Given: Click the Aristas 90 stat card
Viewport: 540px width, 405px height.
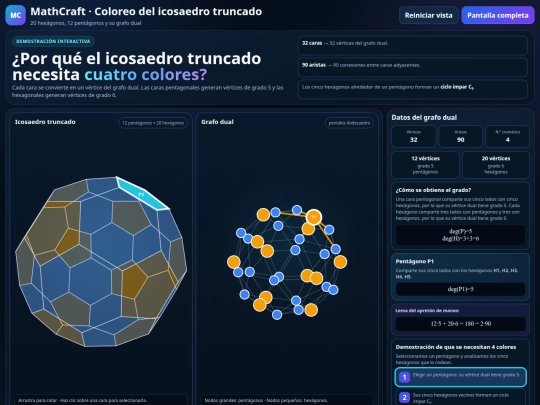Looking at the screenshot, I should tap(460, 136).
